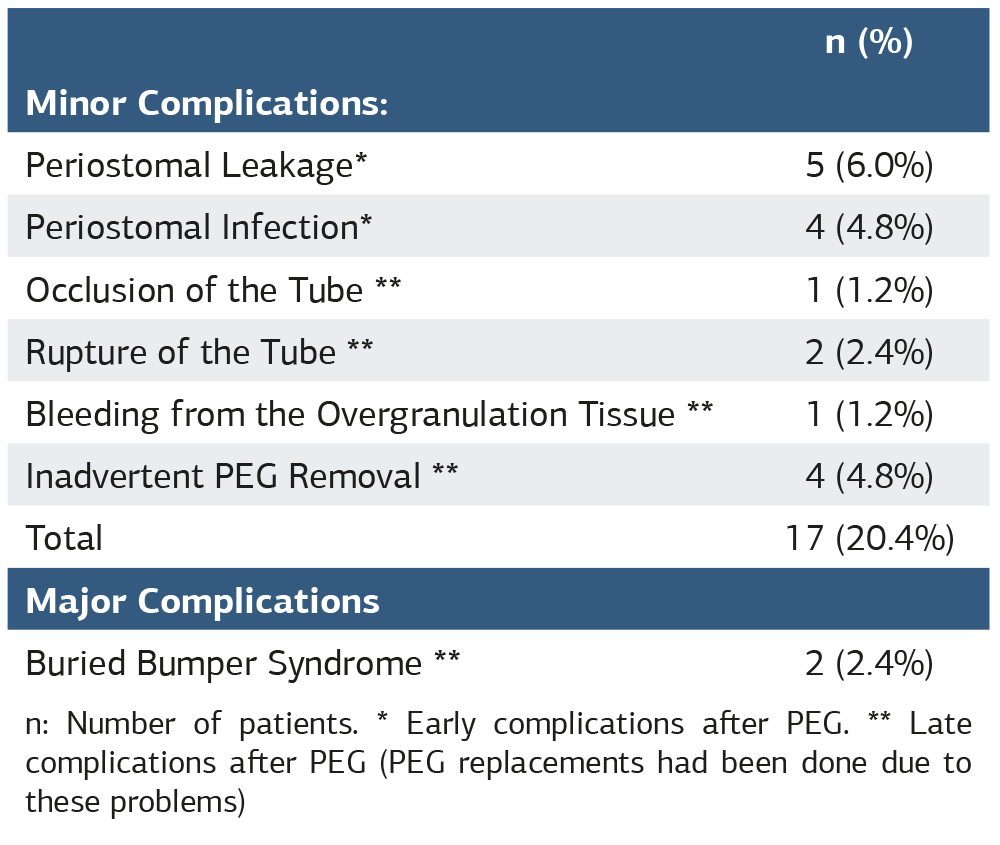Select the Buried Bumper Syndrome value
Viewport: 1000px width, 845px height.
point(868,663)
